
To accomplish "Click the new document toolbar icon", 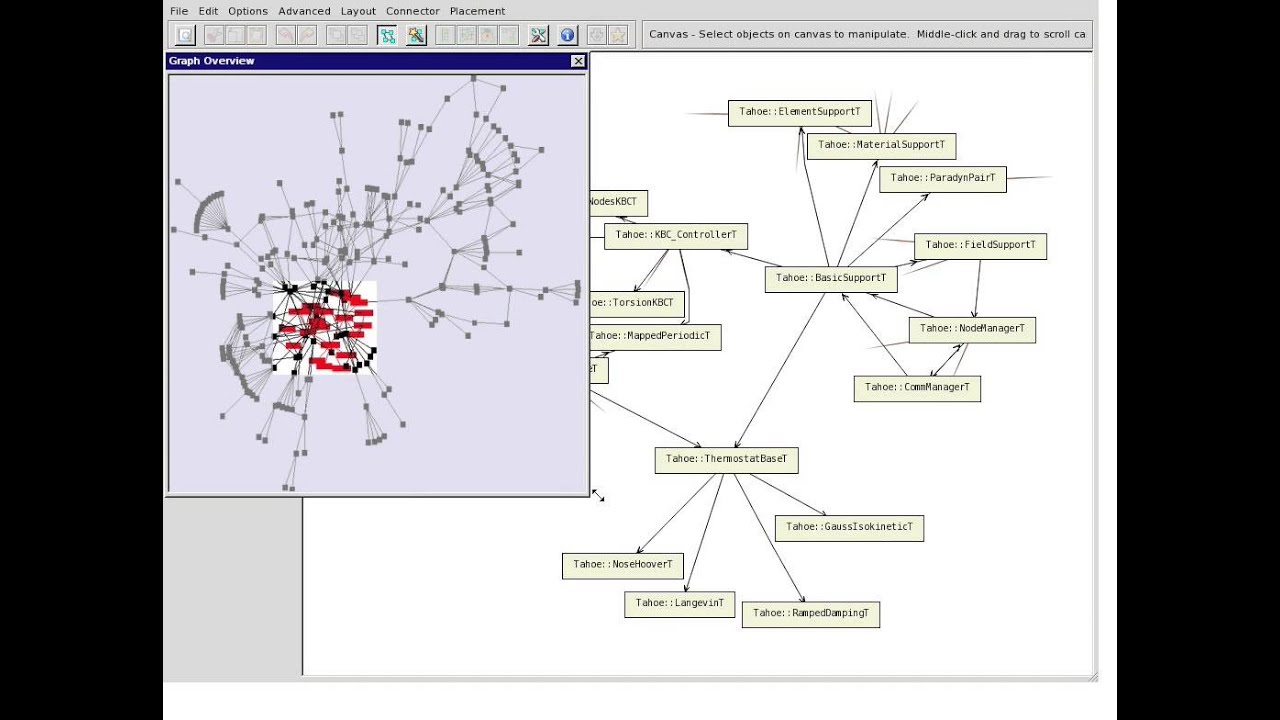I will click(x=185, y=35).
